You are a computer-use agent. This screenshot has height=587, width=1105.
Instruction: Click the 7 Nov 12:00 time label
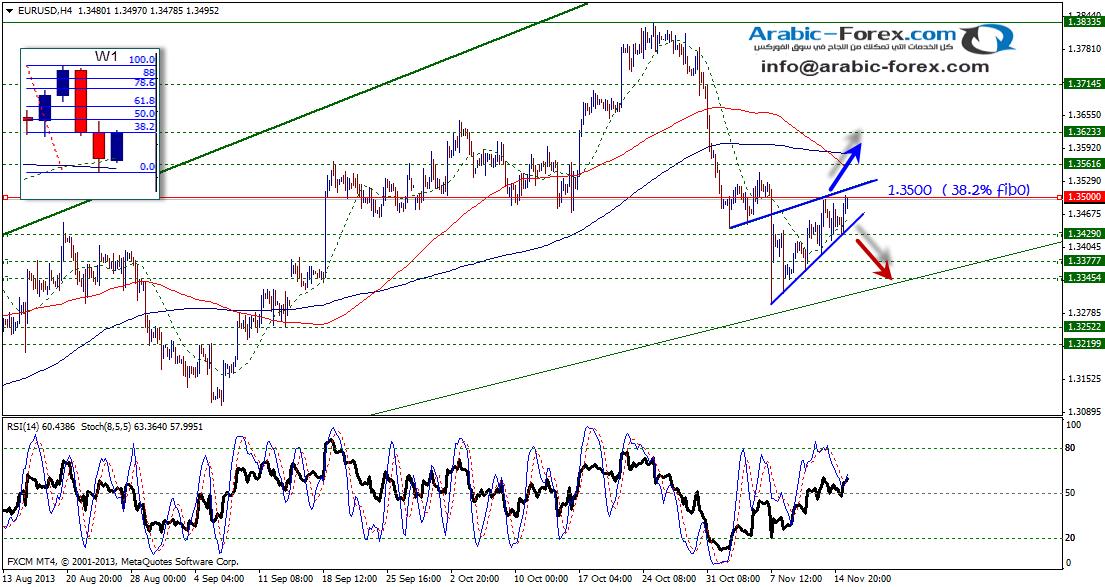(x=795, y=579)
